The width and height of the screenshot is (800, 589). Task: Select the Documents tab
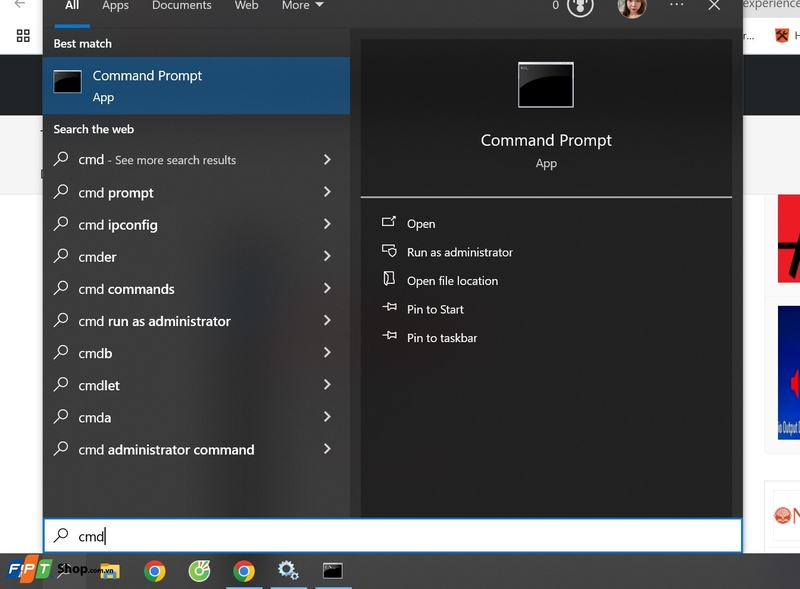[x=183, y=6]
